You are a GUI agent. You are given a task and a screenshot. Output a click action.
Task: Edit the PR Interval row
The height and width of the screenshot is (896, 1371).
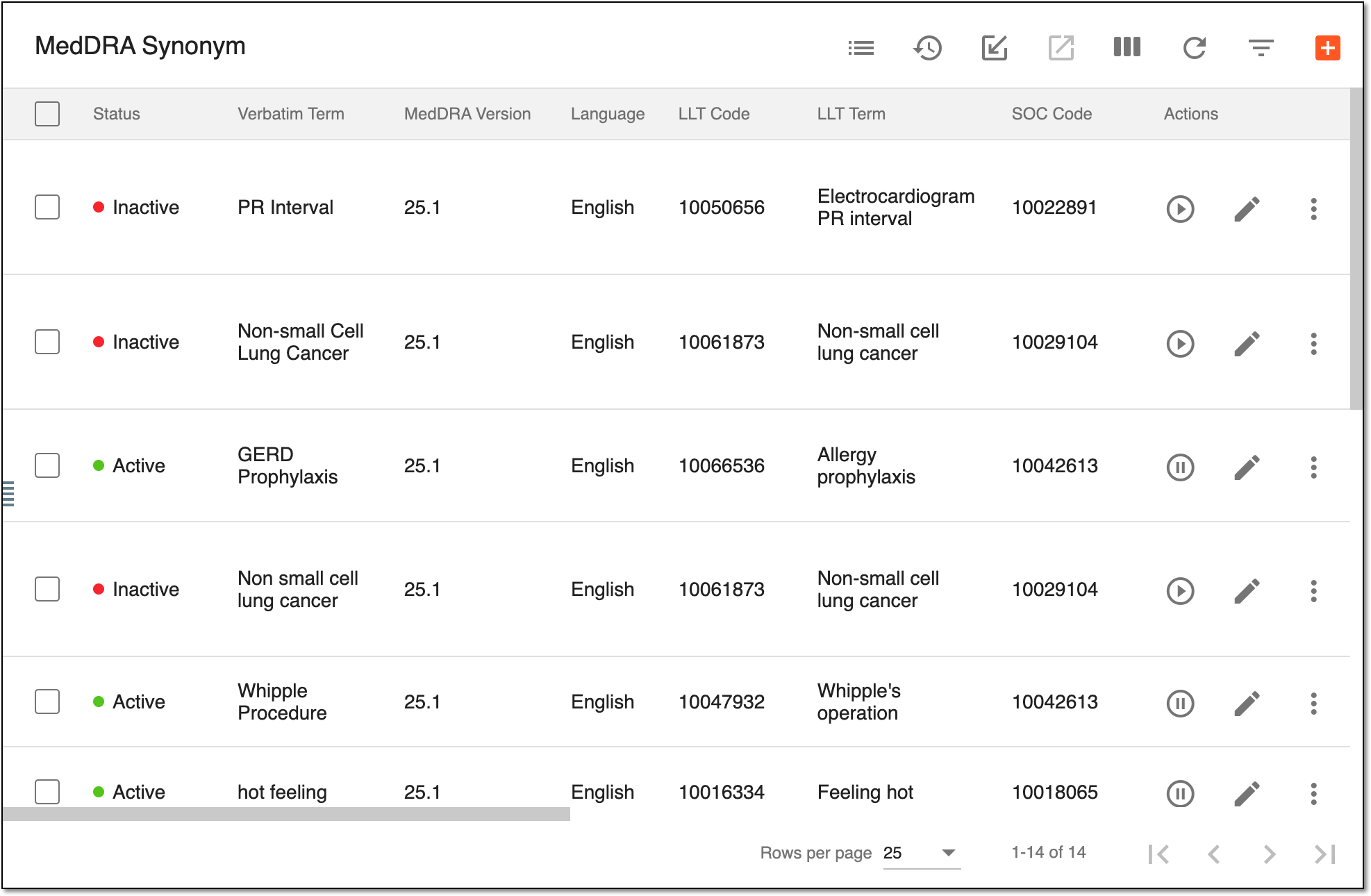click(x=1247, y=208)
